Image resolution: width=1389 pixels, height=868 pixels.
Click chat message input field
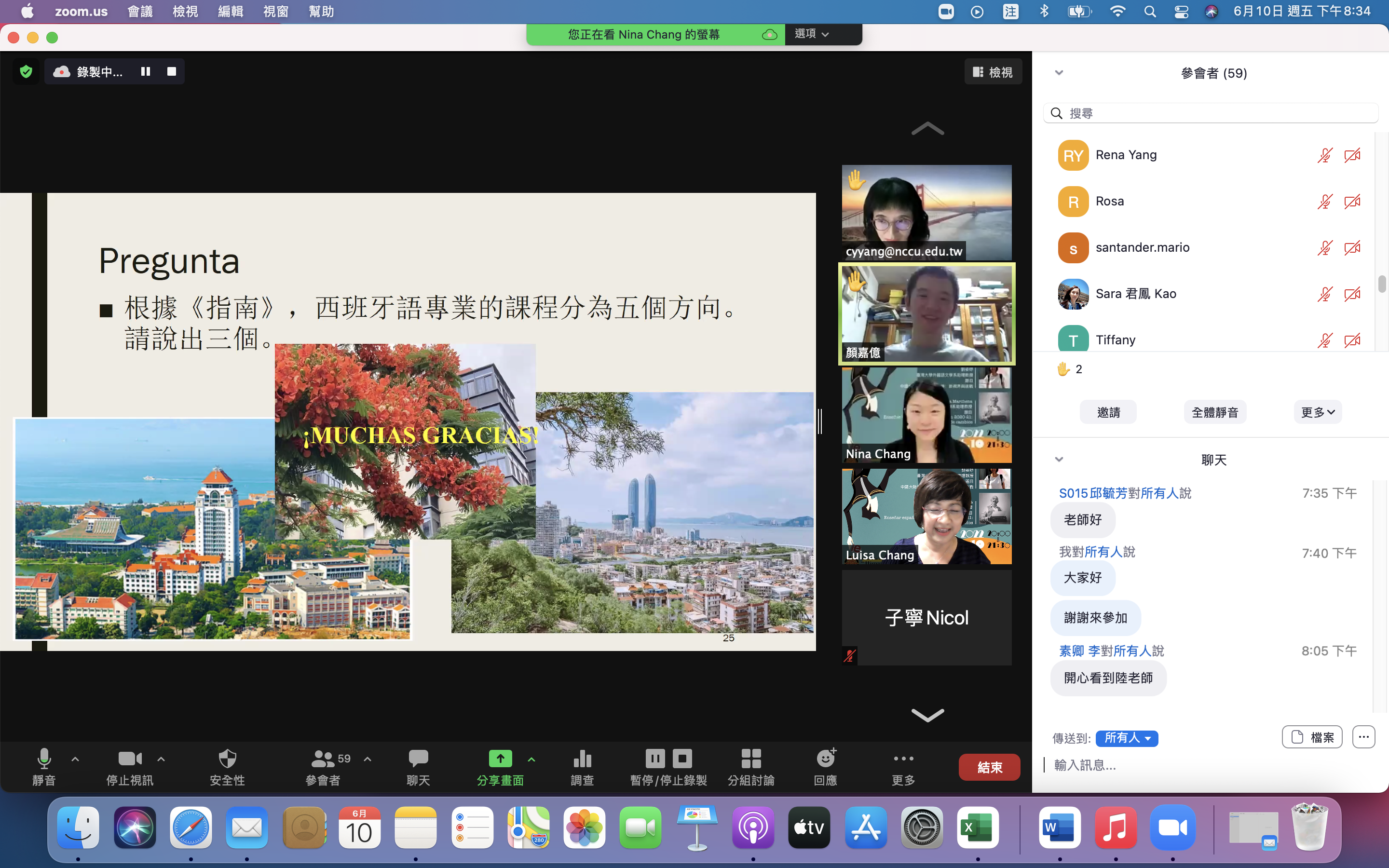pos(1211,765)
